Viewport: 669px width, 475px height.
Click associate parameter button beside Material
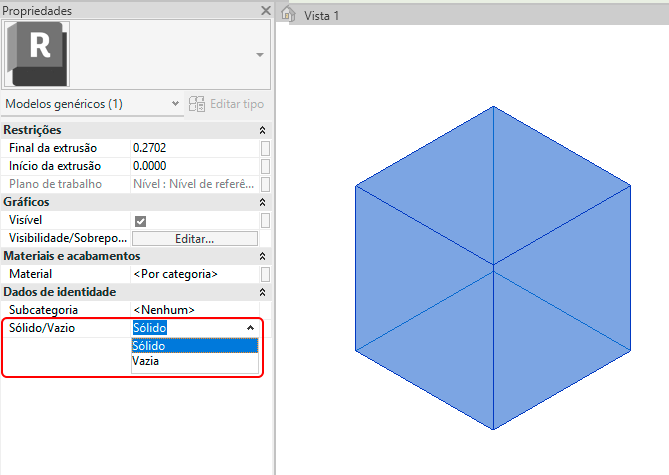pyautogui.click(x=265, y=274)
